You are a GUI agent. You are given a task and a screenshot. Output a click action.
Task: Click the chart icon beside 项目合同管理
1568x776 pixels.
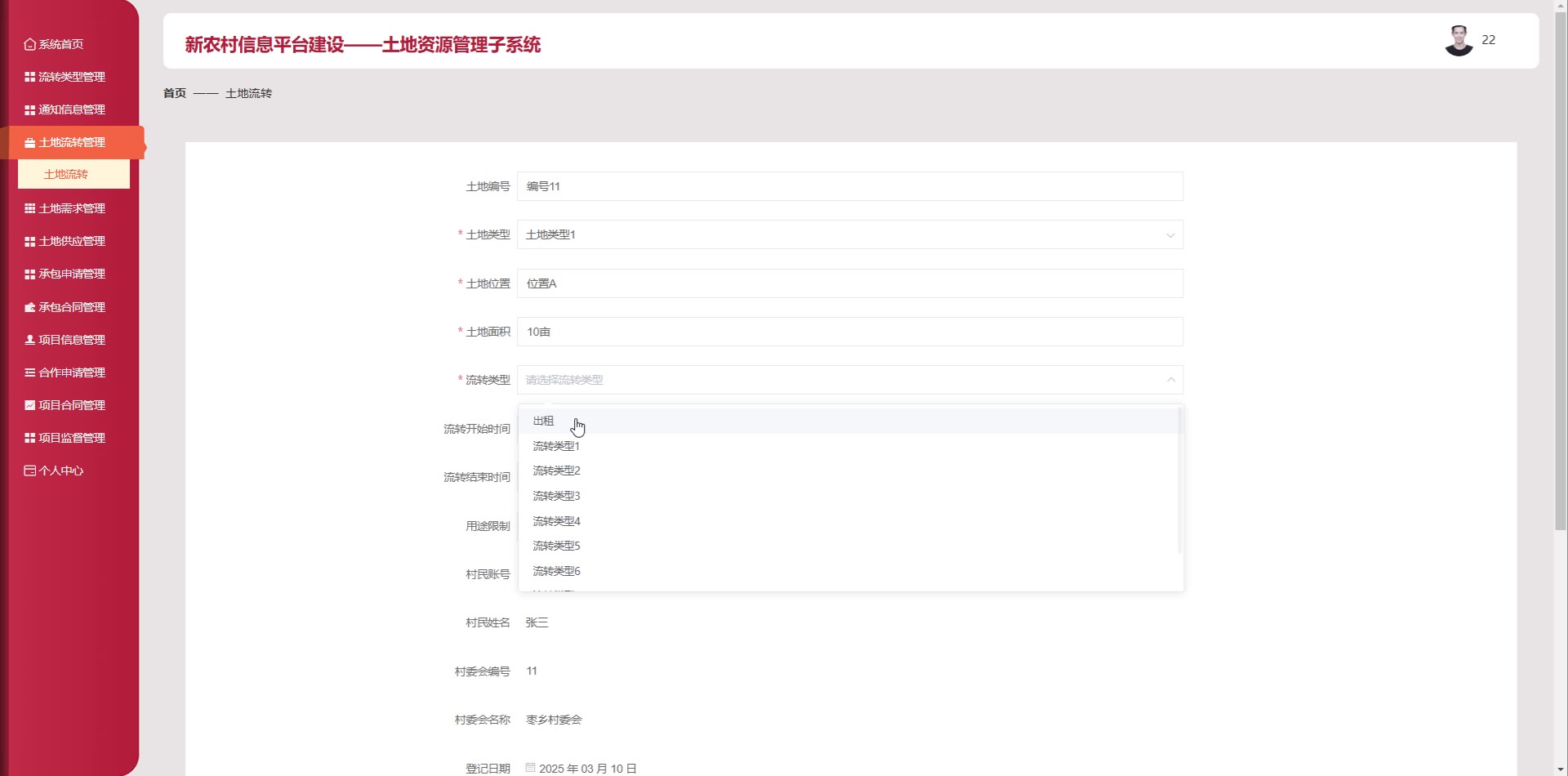[x=30, y=405]
